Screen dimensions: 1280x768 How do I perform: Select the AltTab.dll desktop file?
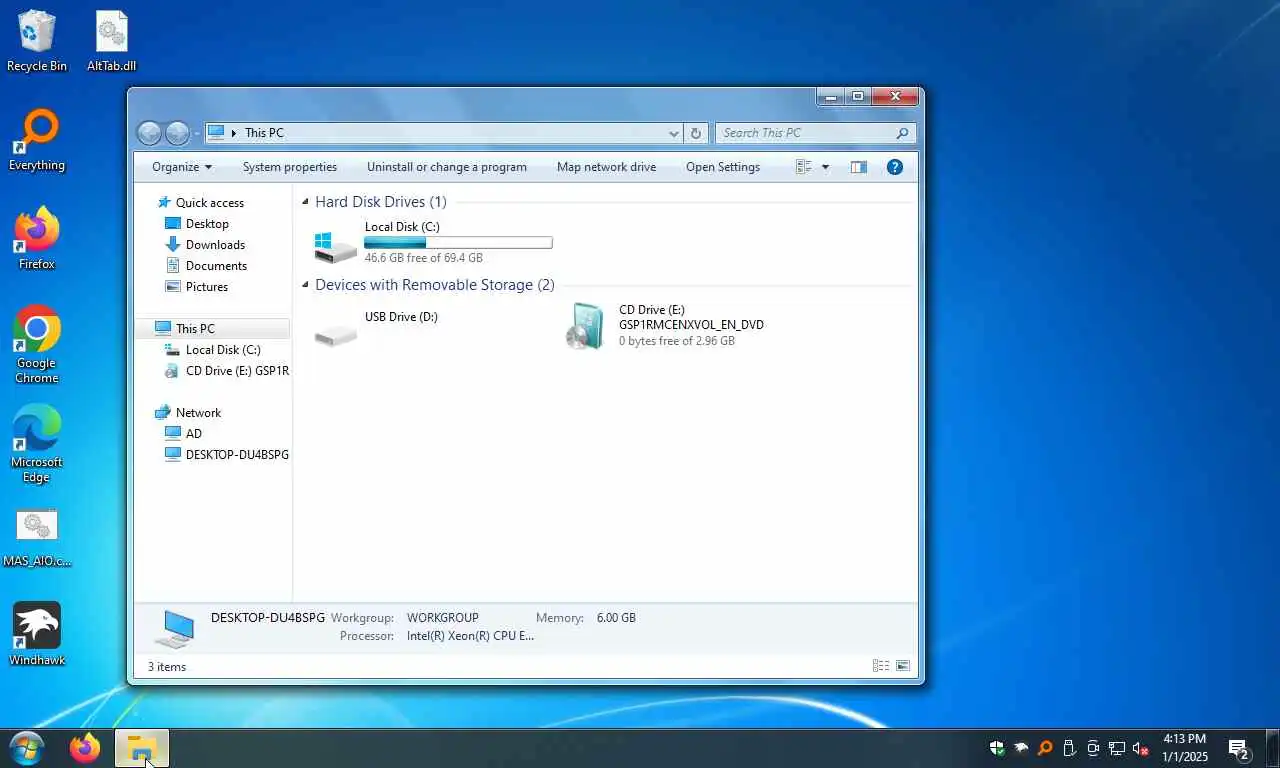(x=112, y=41)
